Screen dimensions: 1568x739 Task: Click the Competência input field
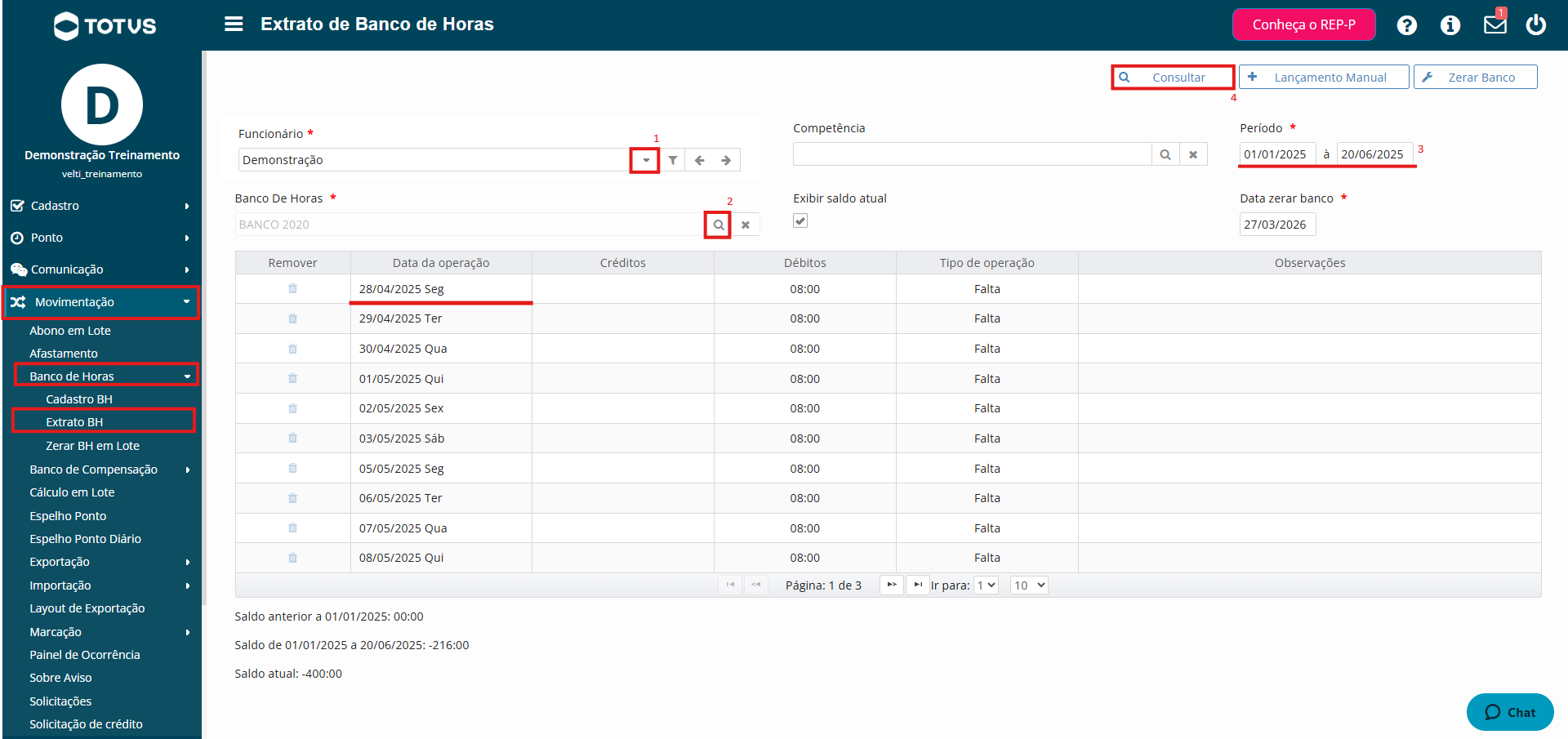(972, 154)
